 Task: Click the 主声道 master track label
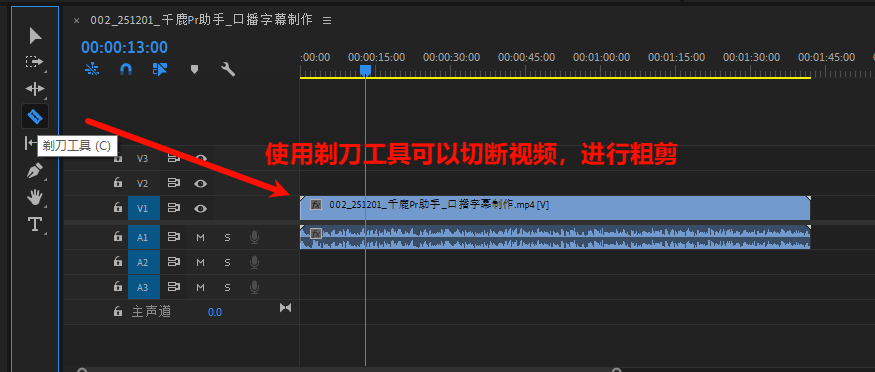pos(151,312)
